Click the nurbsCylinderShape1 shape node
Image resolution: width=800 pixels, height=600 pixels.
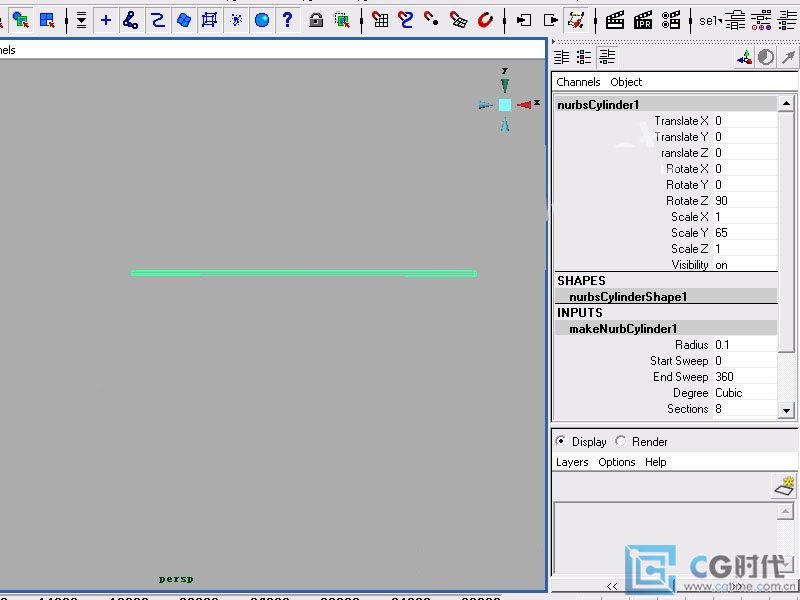628,297
